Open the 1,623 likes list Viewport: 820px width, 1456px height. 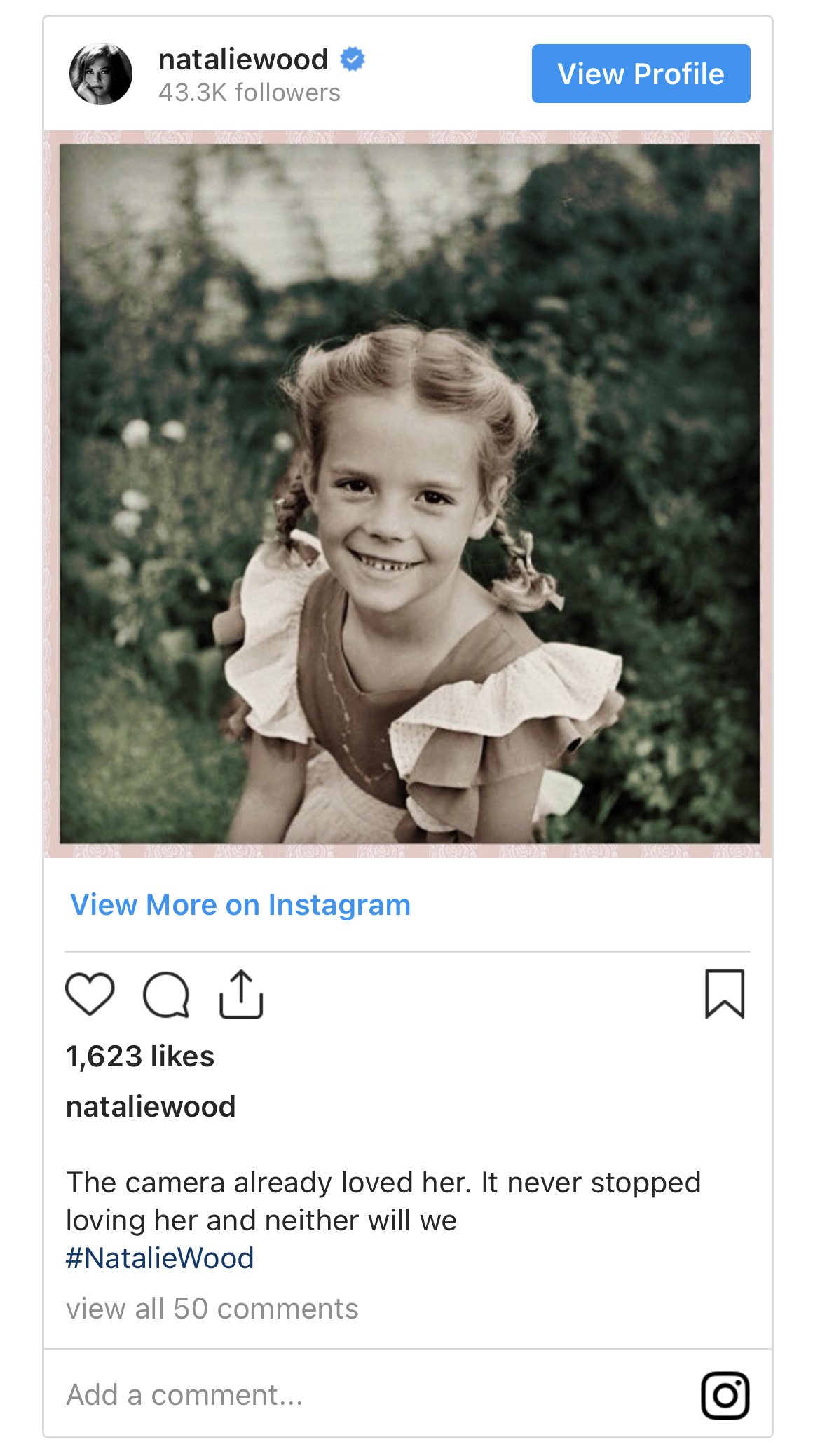tap(140, 1056)
